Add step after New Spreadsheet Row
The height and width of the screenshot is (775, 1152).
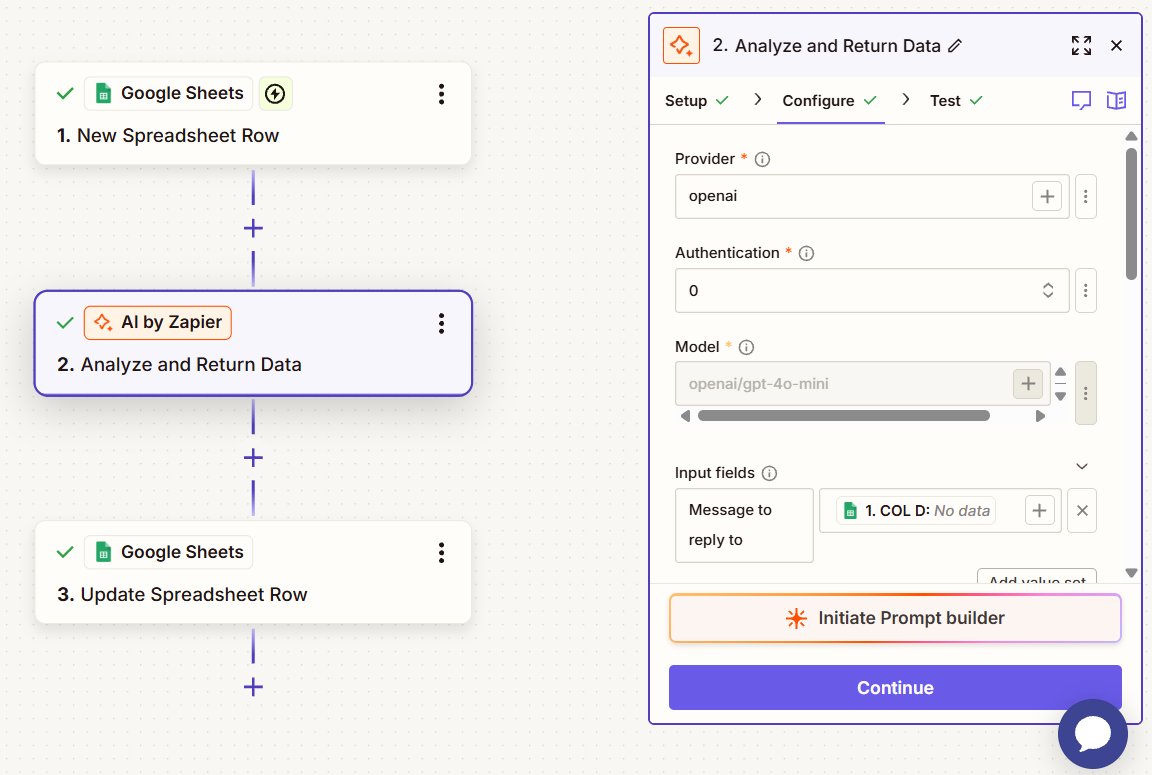(x=253, y=228)
